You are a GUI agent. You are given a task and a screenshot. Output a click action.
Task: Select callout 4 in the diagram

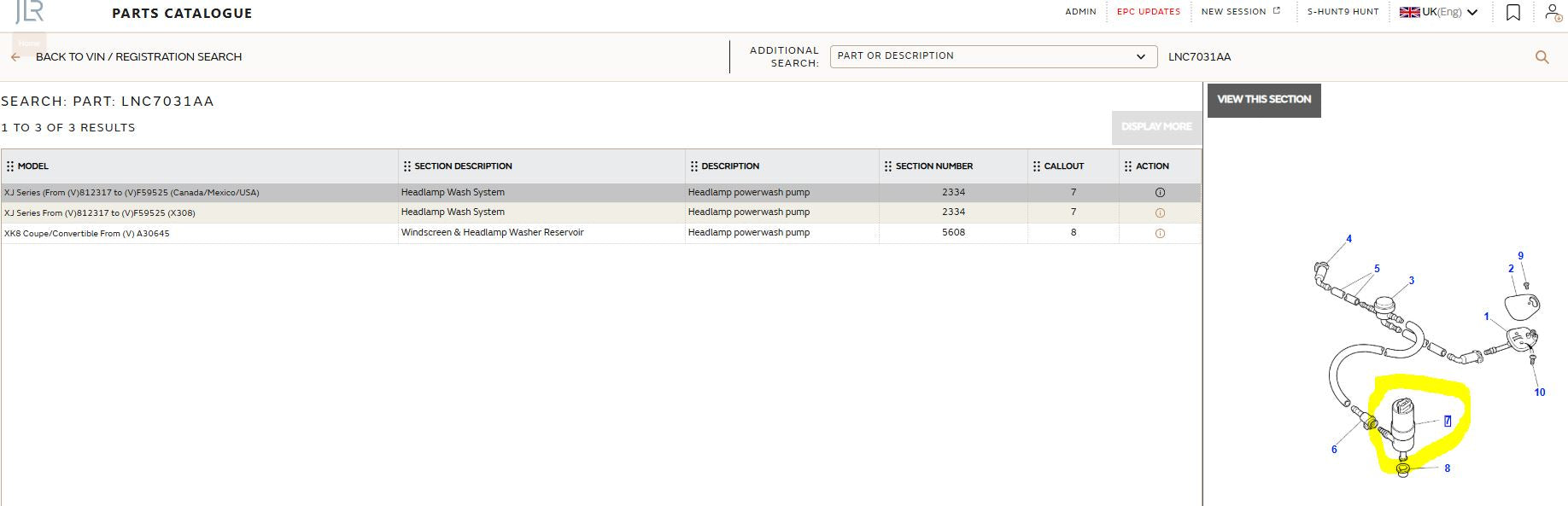1349,239
